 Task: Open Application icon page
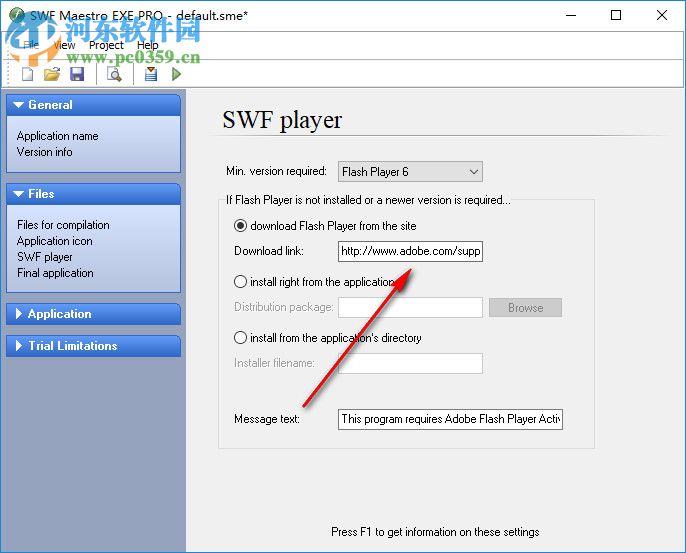click(x=55, y=241)
